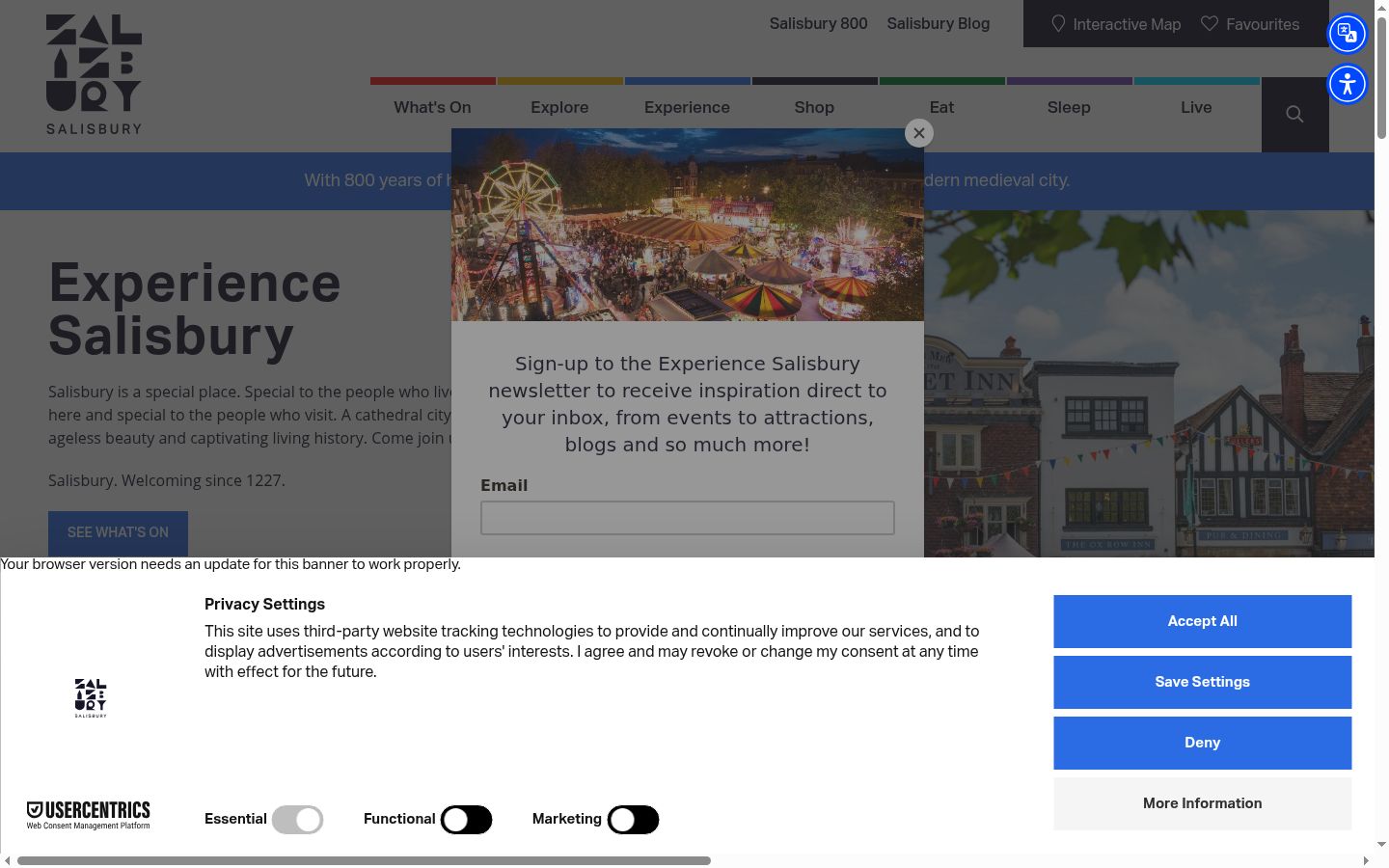Click the Email label in the popup

coord(504,485)
